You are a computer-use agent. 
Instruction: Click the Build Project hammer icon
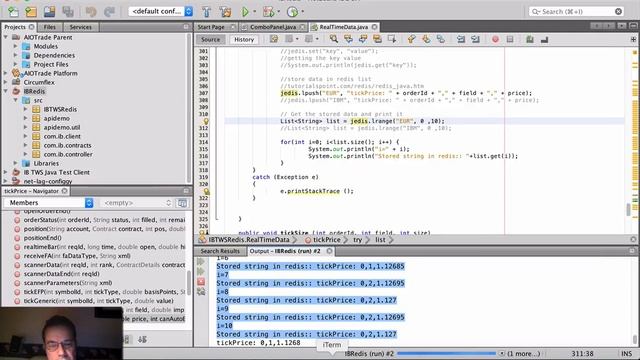click(207, 11)
